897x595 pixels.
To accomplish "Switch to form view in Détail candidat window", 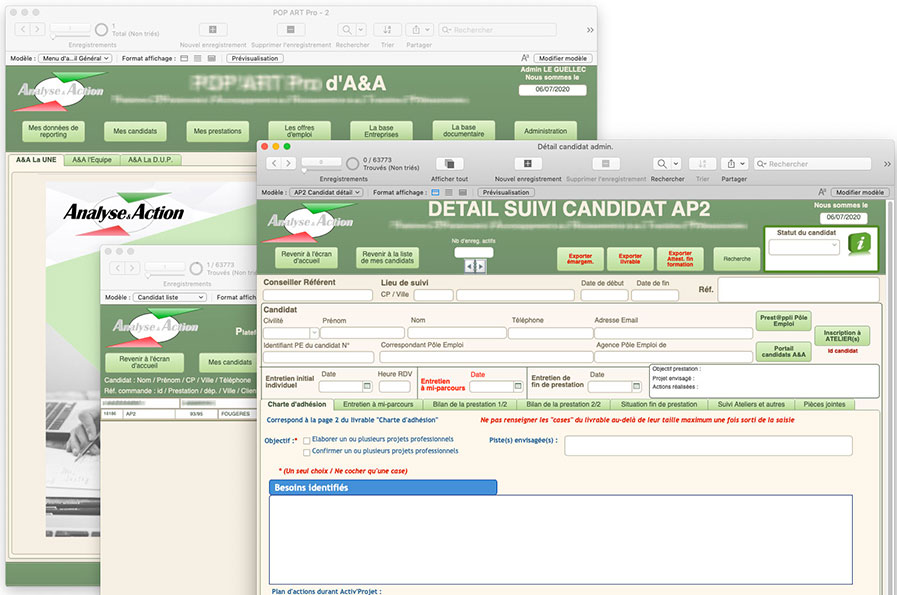I will pos(435,192).
